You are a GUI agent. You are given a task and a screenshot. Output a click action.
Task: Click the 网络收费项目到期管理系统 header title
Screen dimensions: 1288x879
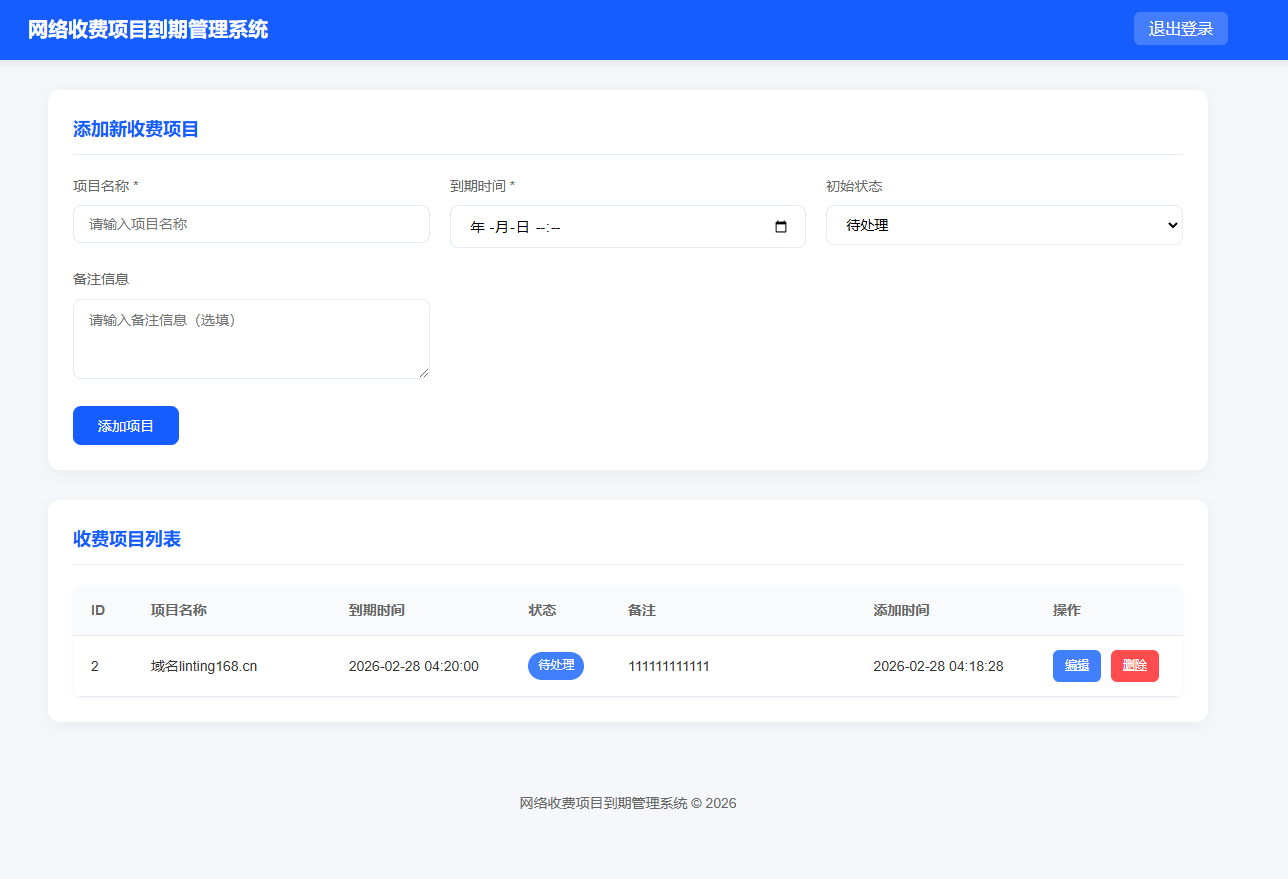148,30
